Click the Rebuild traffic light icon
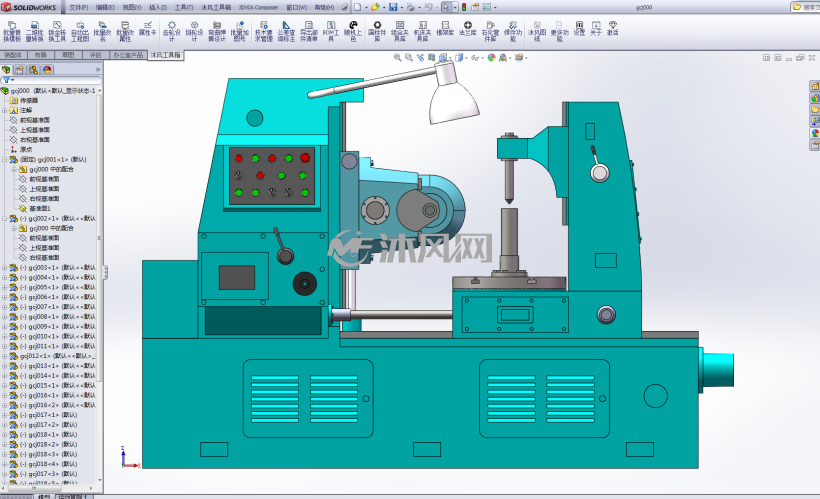820x499 pixels. pyautogui.click(x=464, y=7)
